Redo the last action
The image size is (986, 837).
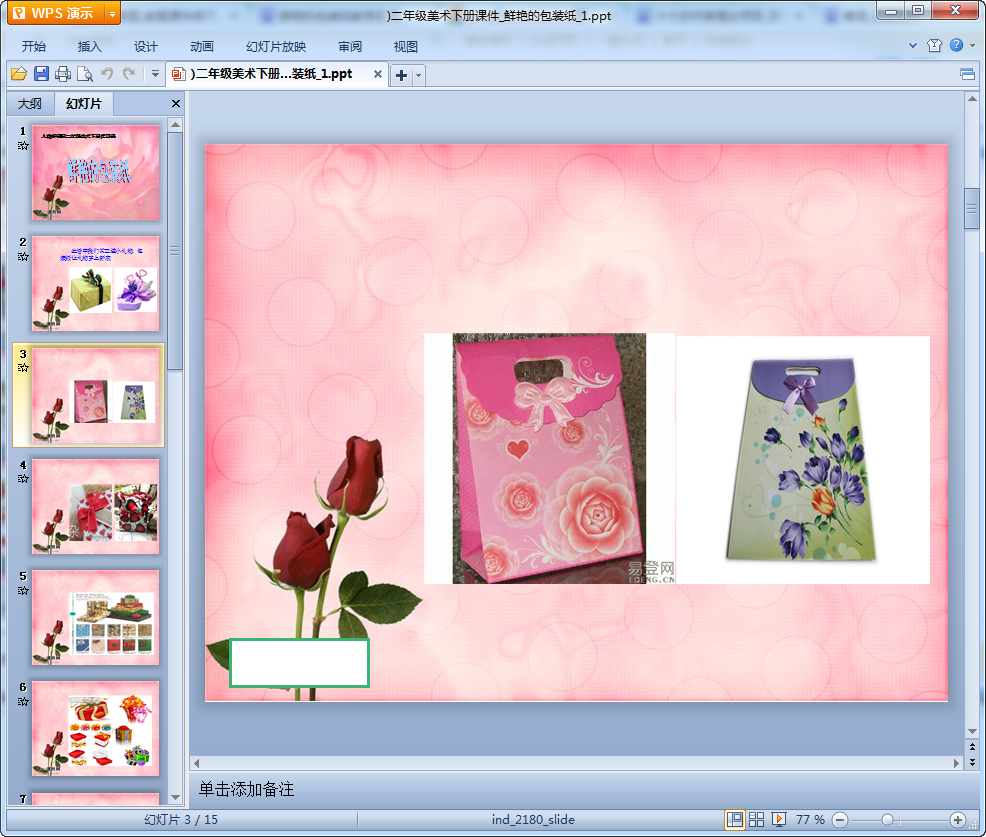pyautogui.click(x=129, y=74)
